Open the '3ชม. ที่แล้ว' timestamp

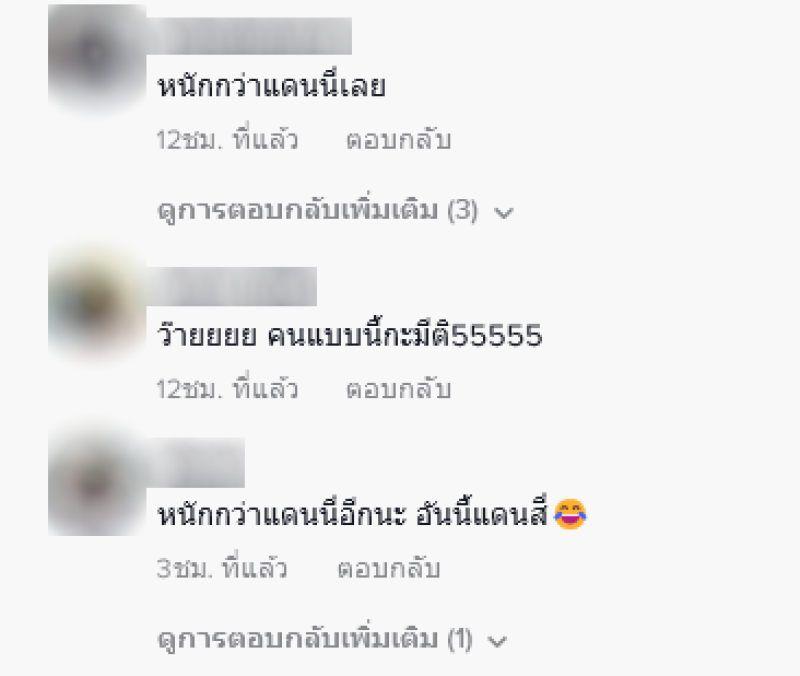coord(221,568)
